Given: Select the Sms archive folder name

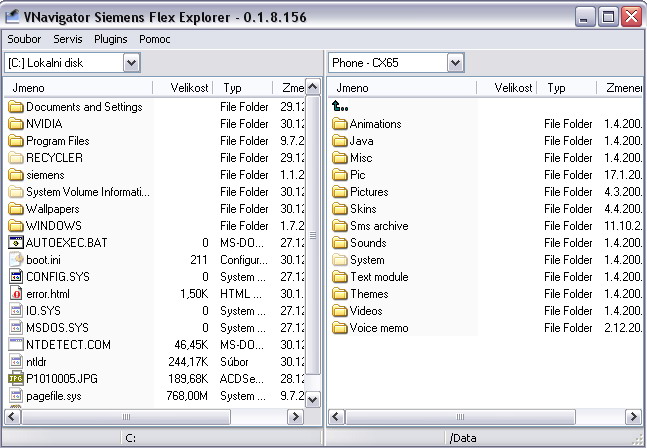Looking at the screenshot, I should click(x=379, y=226).
